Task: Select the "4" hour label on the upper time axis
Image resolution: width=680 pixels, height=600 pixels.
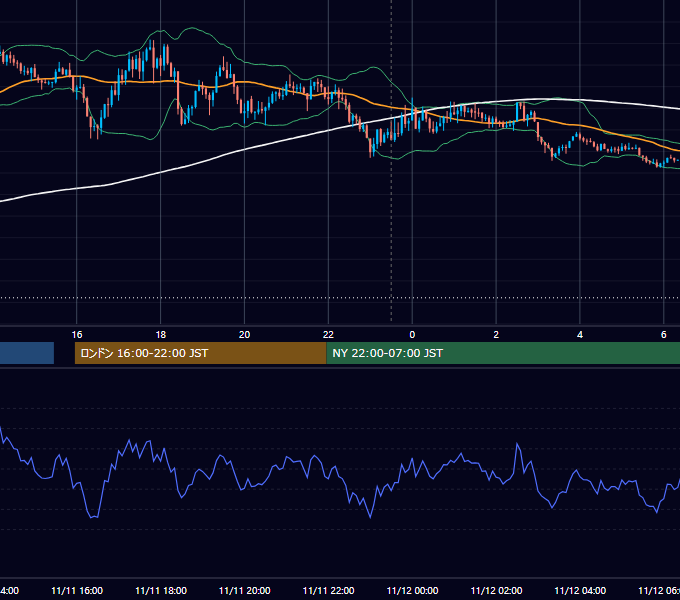Action: click(x=580, y=335)
